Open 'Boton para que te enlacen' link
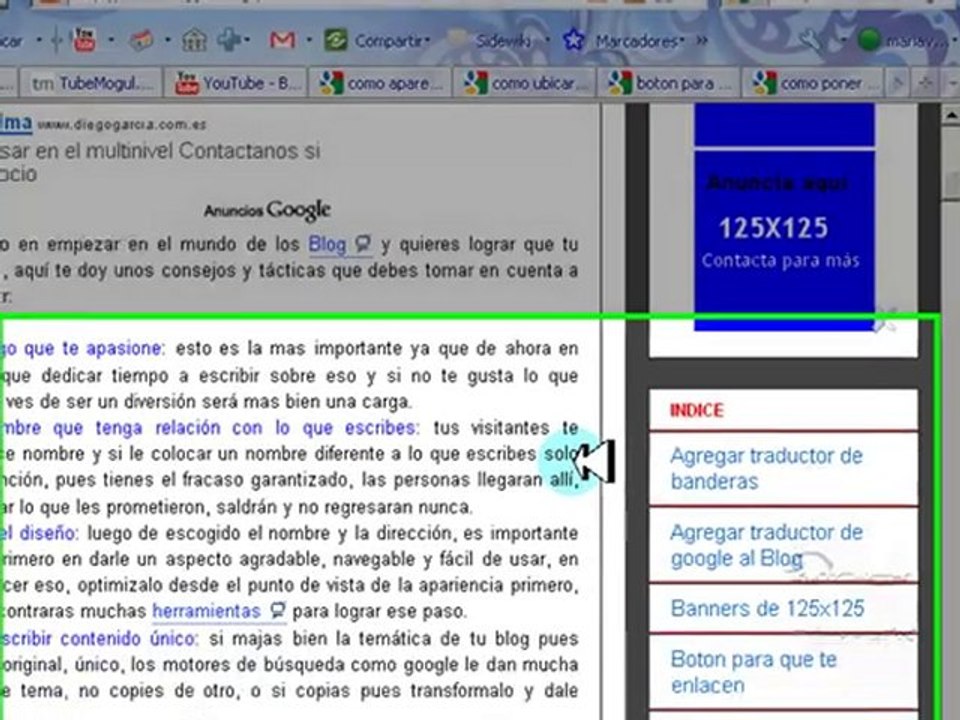The width and height of the screenshot is (960, 720). pos(754,672)
